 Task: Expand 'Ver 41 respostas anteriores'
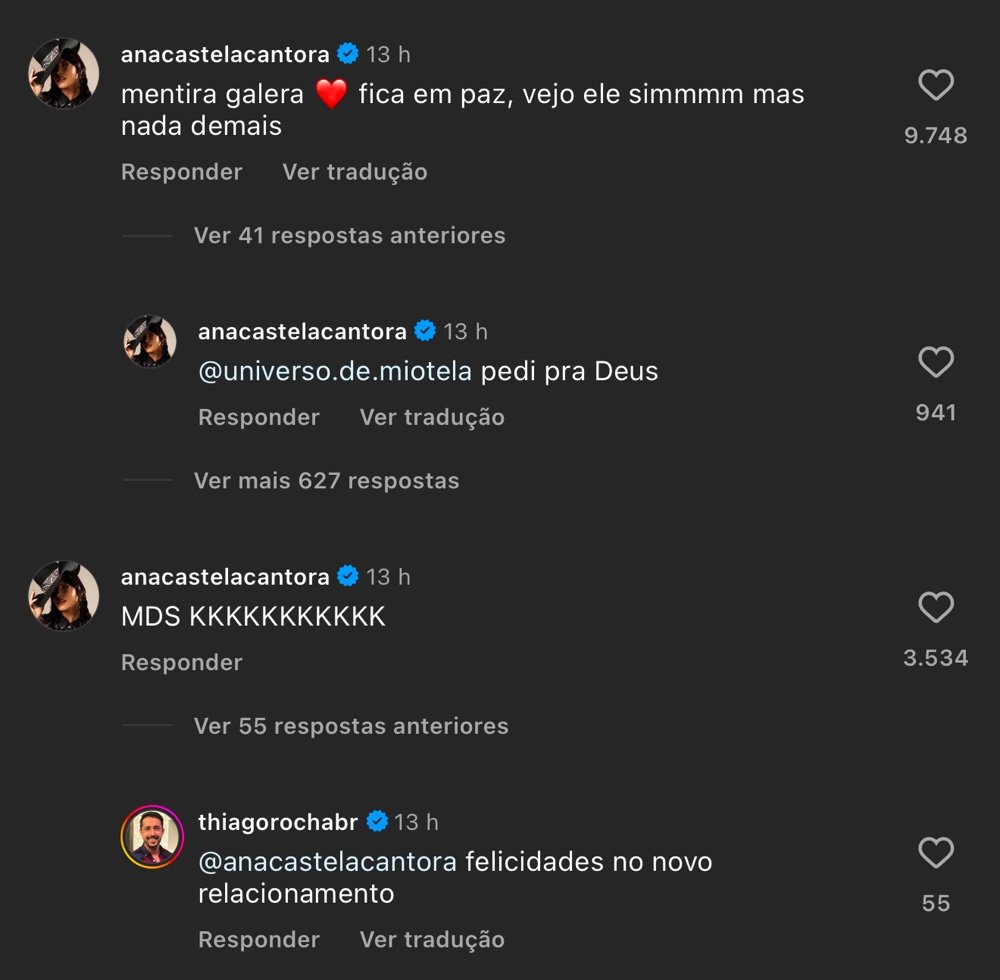pos(349,236)
